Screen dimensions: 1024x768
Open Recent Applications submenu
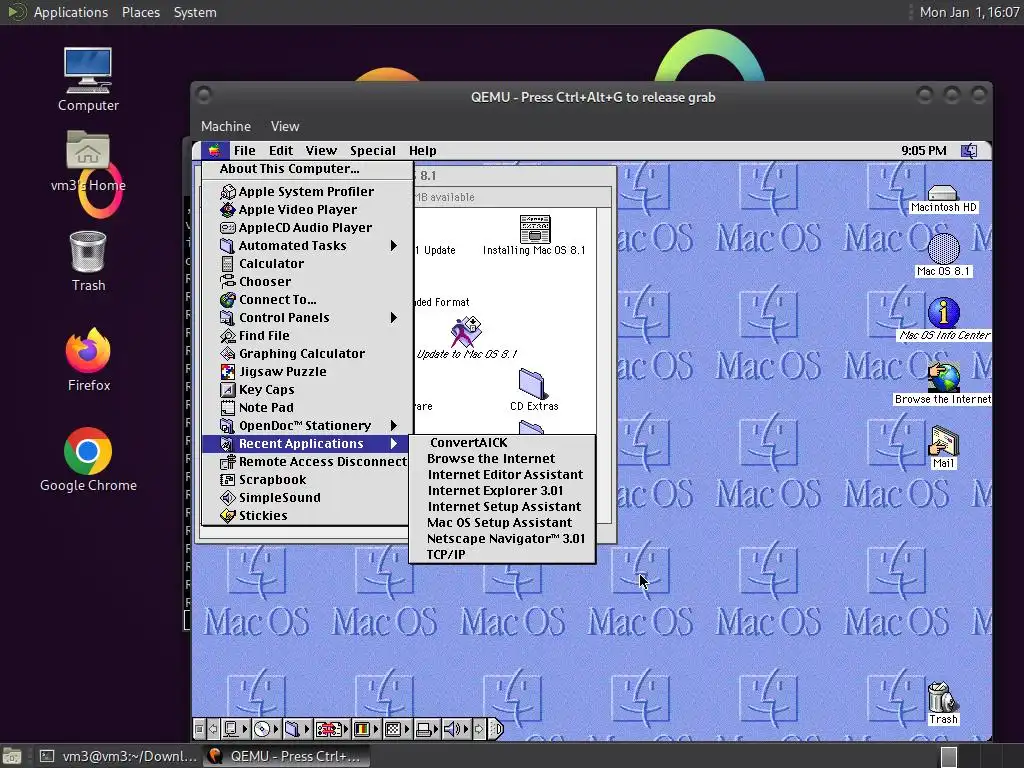click(x=307, y=443)
